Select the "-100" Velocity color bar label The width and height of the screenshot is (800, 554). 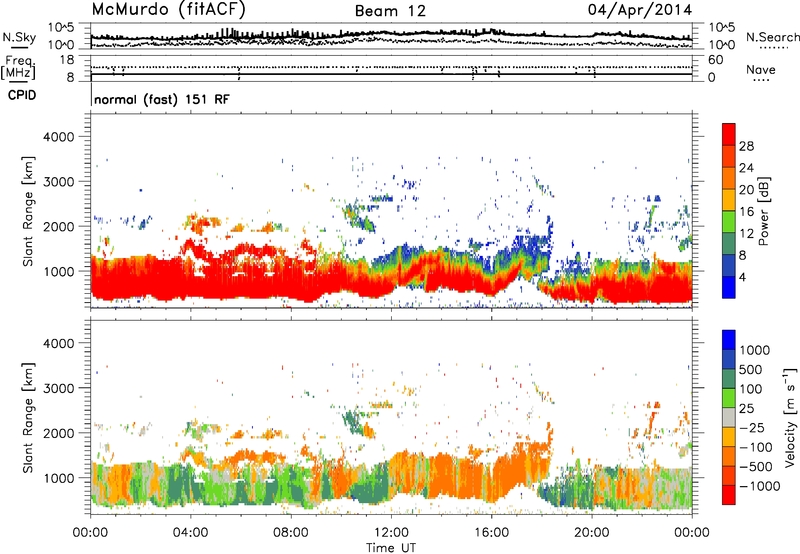[756, 447]
